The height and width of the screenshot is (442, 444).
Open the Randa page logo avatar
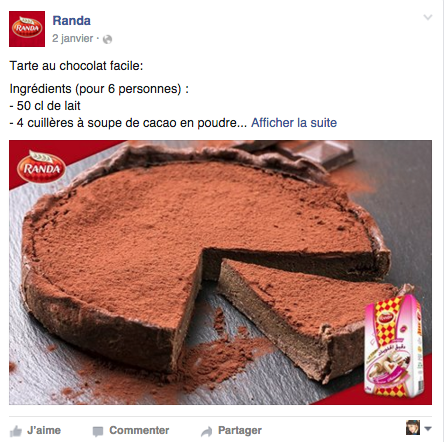pyautogui.click(x=27, y=29)
